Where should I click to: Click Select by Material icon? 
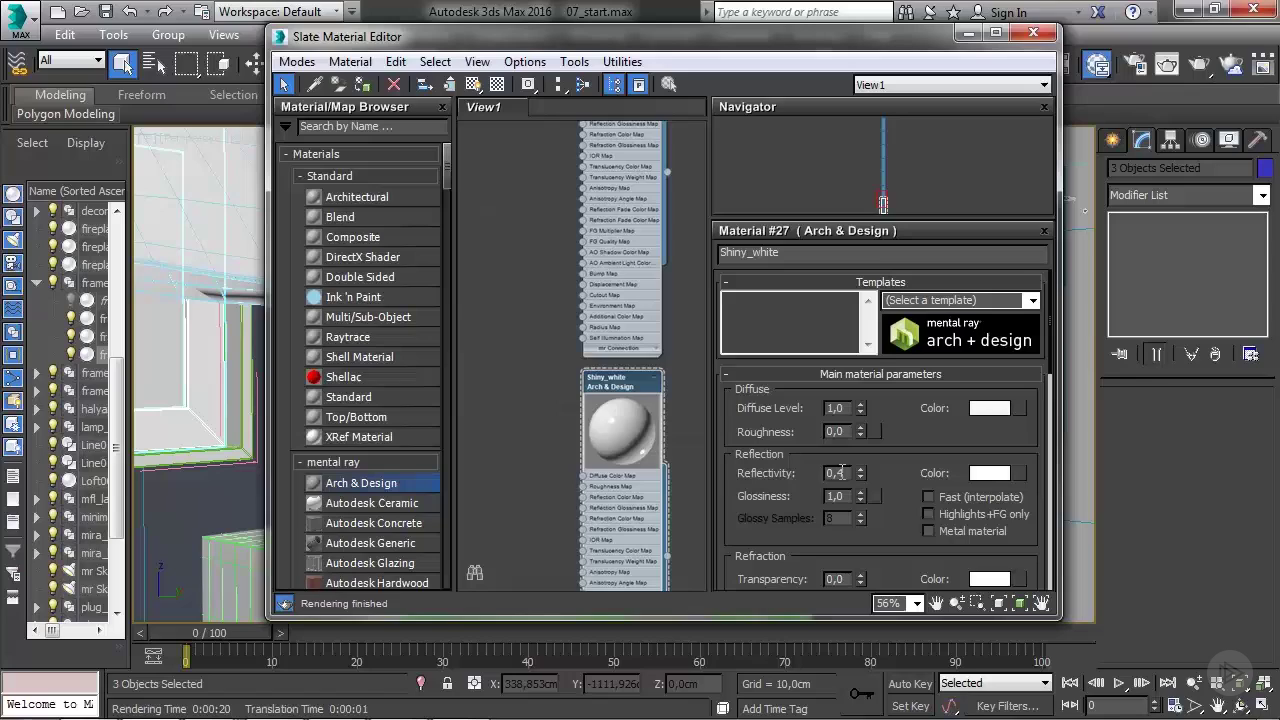click(x=669, y=85)
